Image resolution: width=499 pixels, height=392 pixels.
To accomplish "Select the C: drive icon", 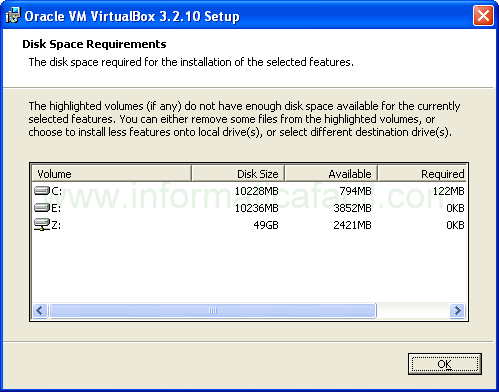I will 42,191.
